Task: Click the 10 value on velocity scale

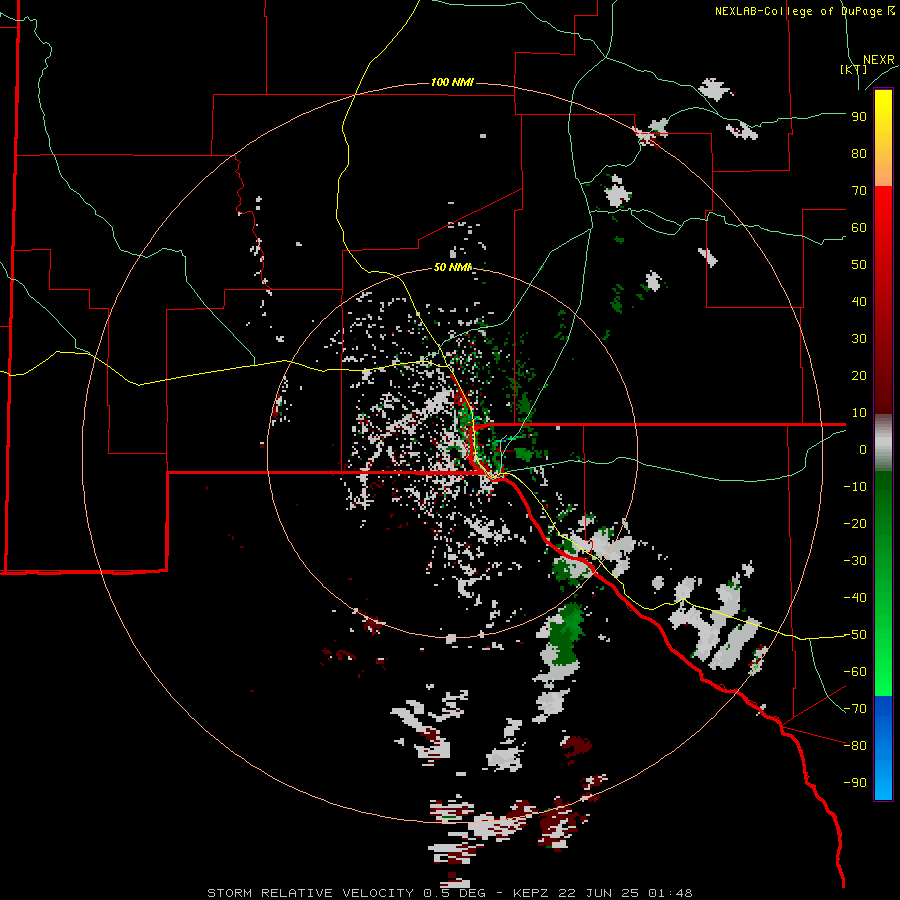Action: 859,413
